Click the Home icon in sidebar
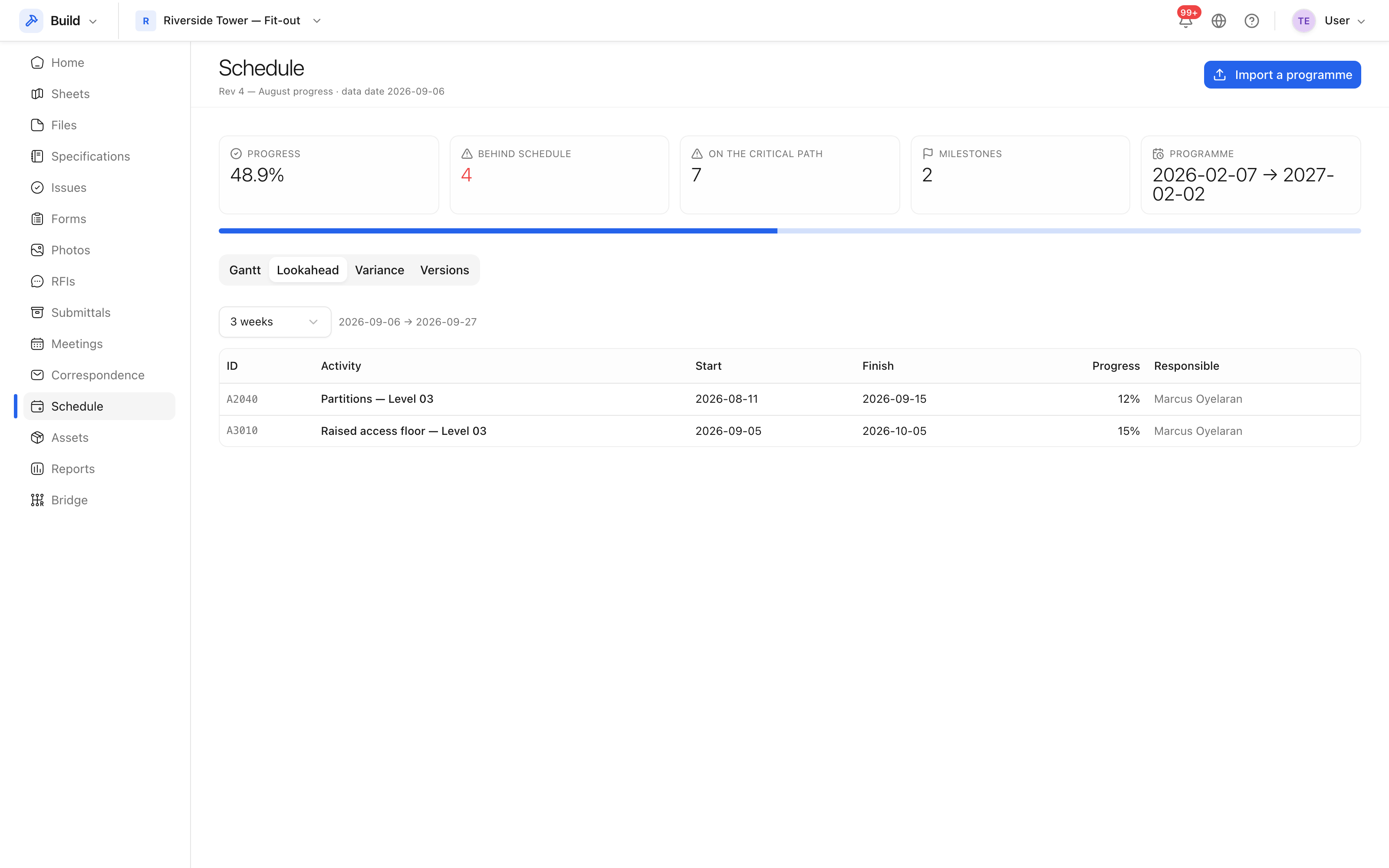 click(x=37, y=62)
